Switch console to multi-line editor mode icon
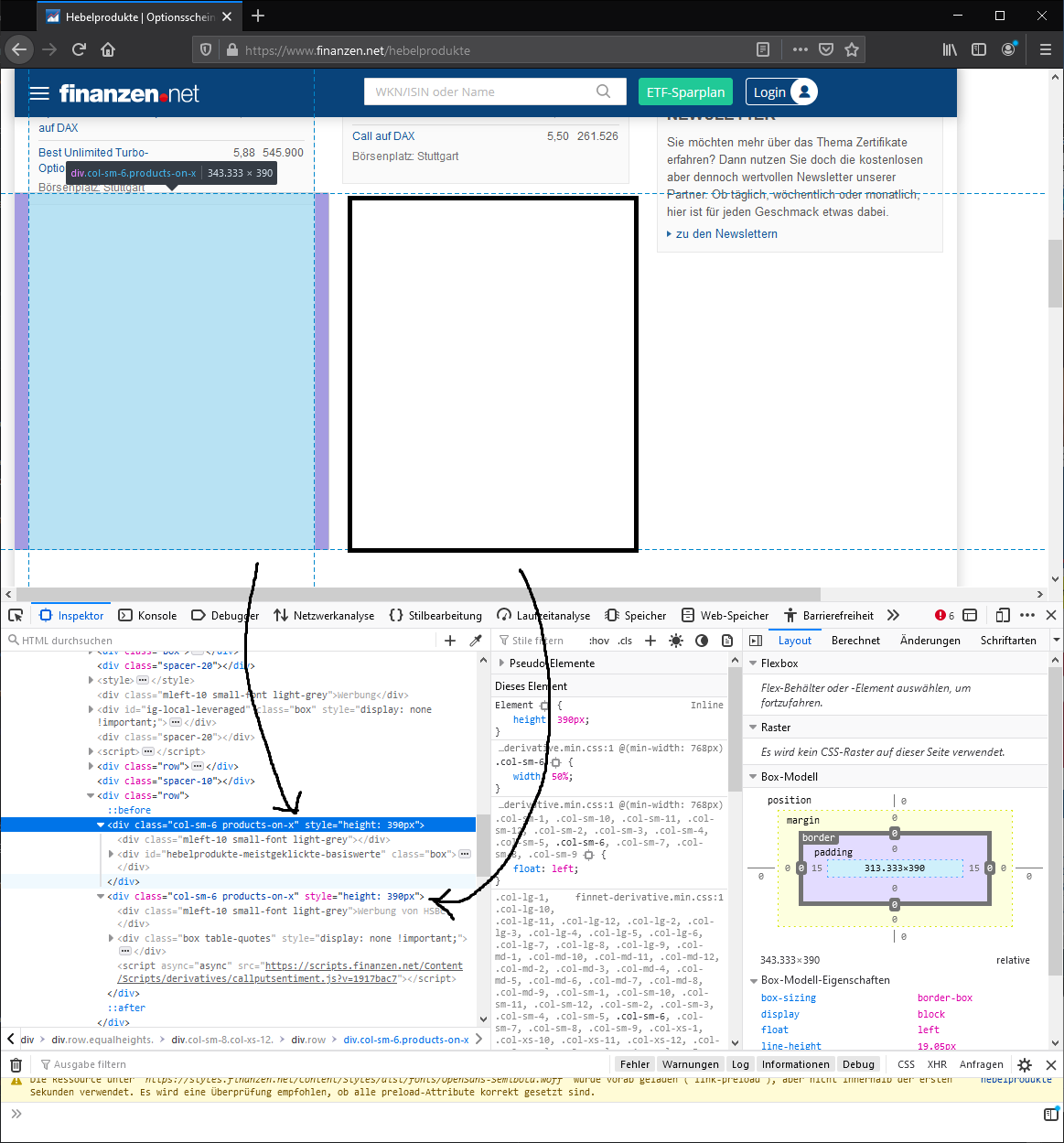 click(1051, 1114)
